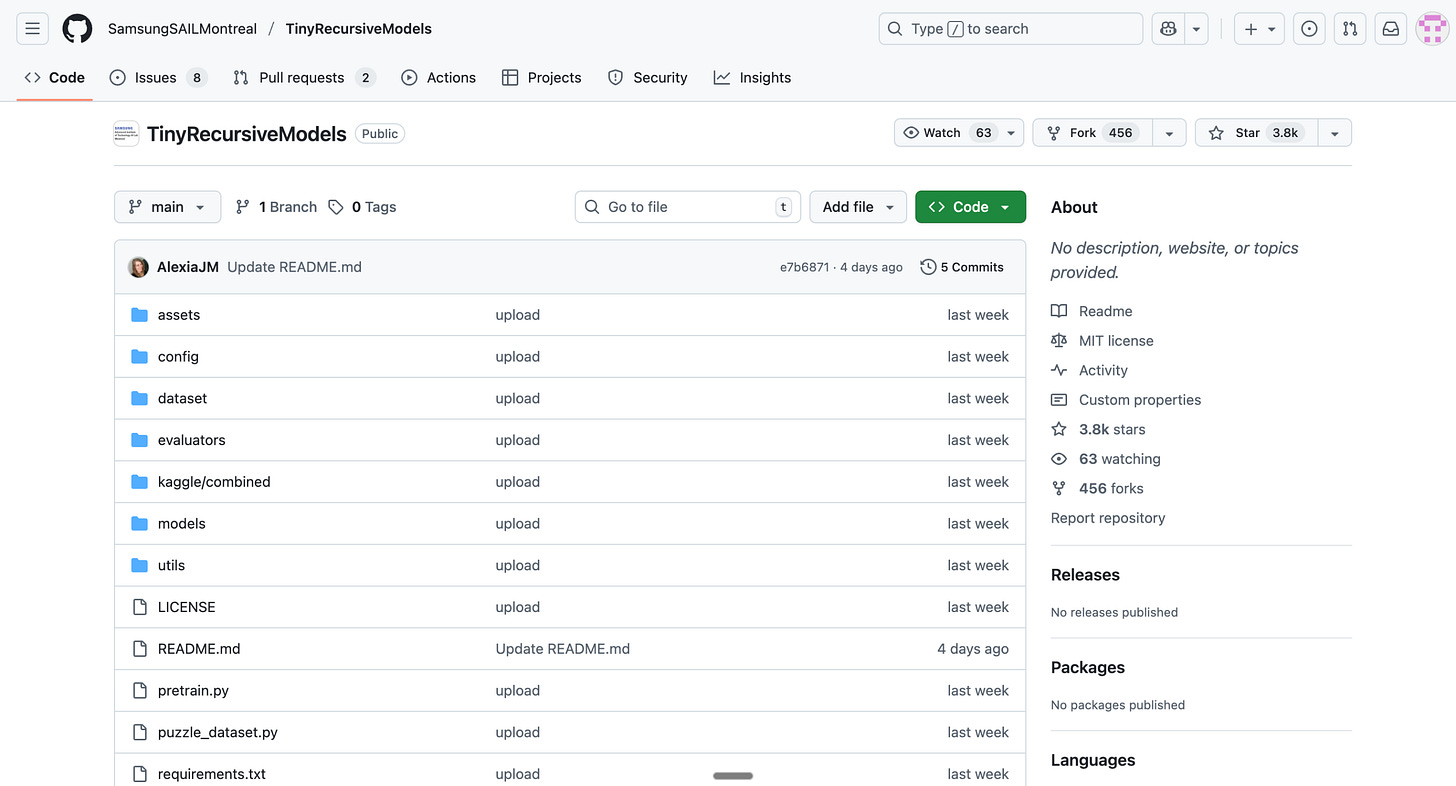Focus the 'Go to file' search box
This screenshot has height=786, width=1456.
[x=688, y=207]
